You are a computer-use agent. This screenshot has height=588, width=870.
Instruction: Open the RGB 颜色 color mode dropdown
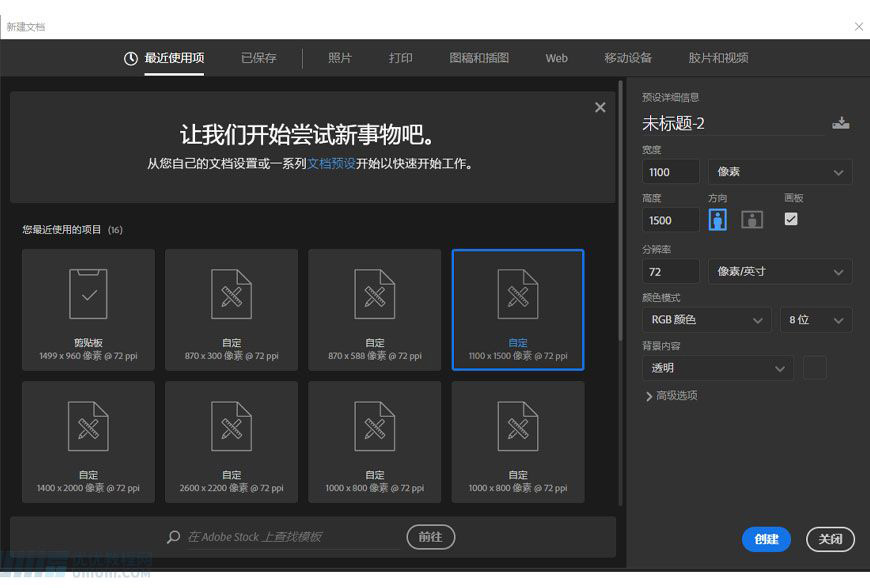click(706, 319)
